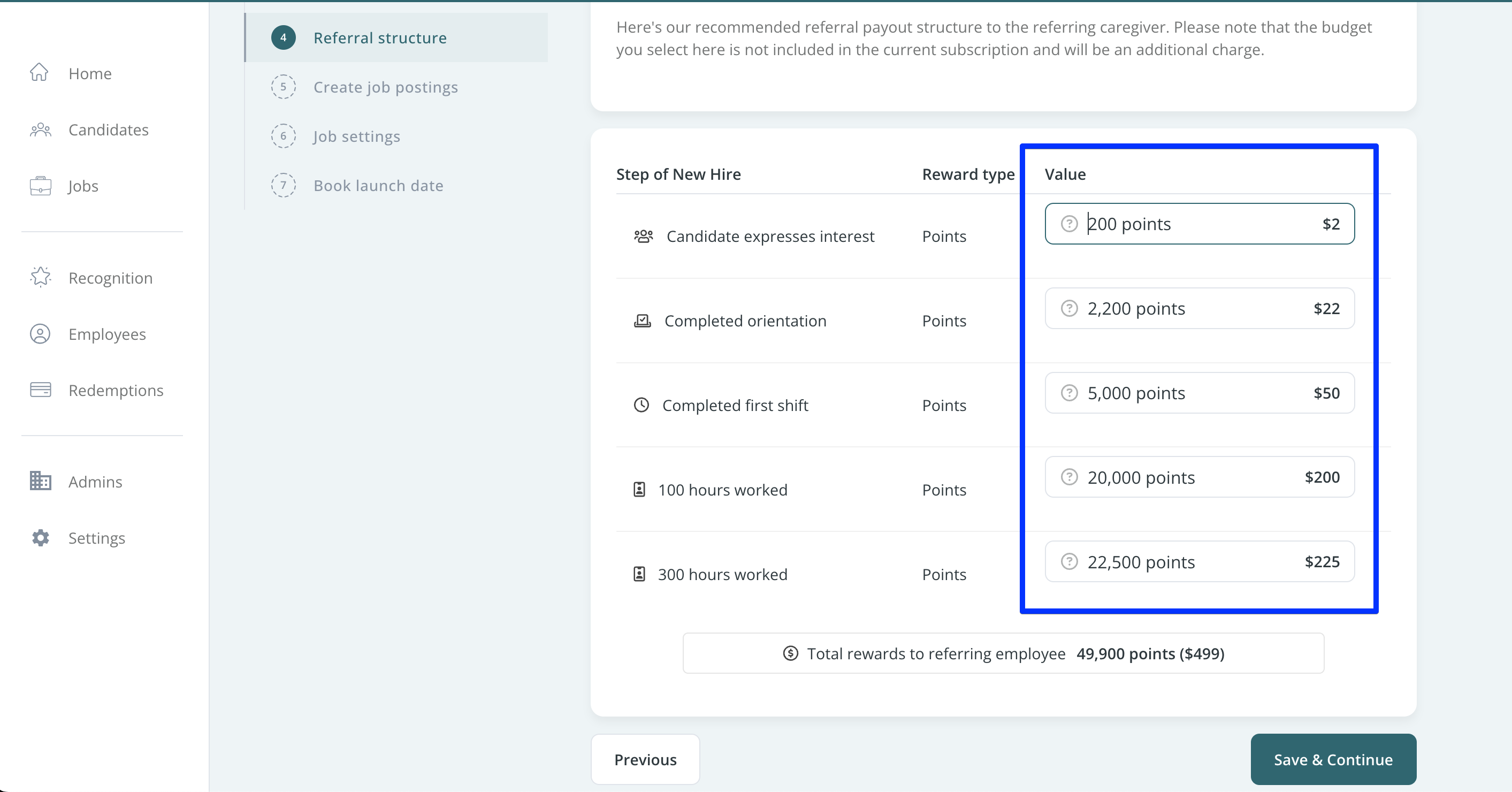The width and height of the screenshot is (1512, 792).
Task: Click step 6 circle for Job settings
Action: (284, 136)
